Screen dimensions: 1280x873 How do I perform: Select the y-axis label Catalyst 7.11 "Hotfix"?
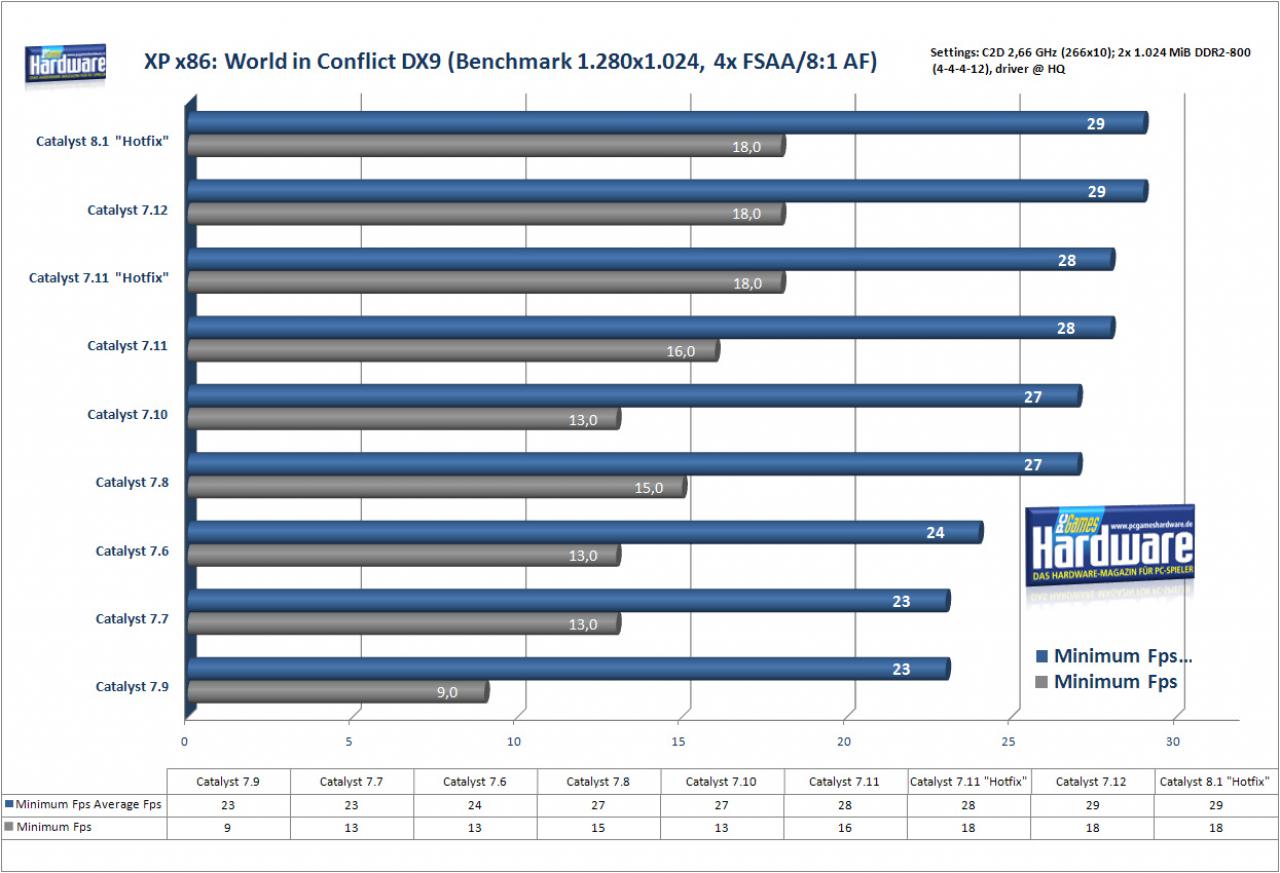98,278
